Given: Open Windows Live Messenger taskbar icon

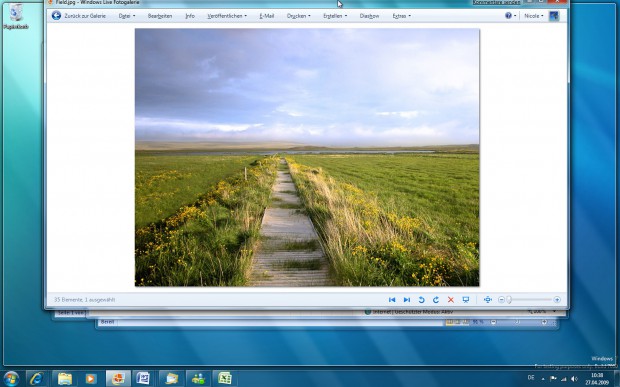Looking at the screenshot, I should pyautogui.click(x=198, y=379).
